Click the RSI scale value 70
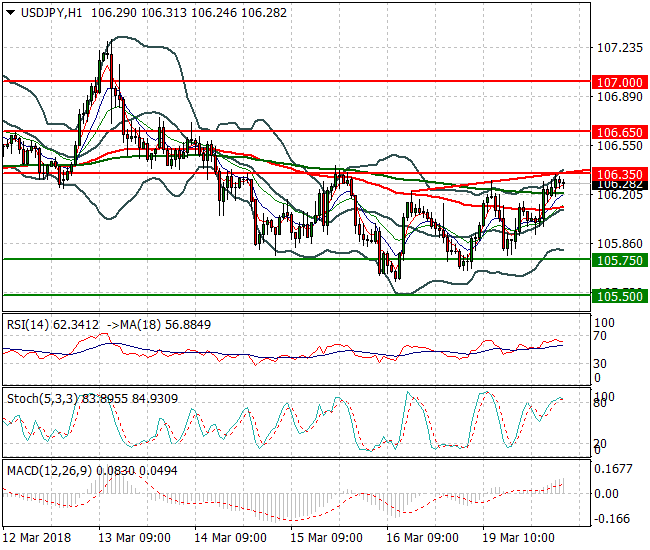 600,336
